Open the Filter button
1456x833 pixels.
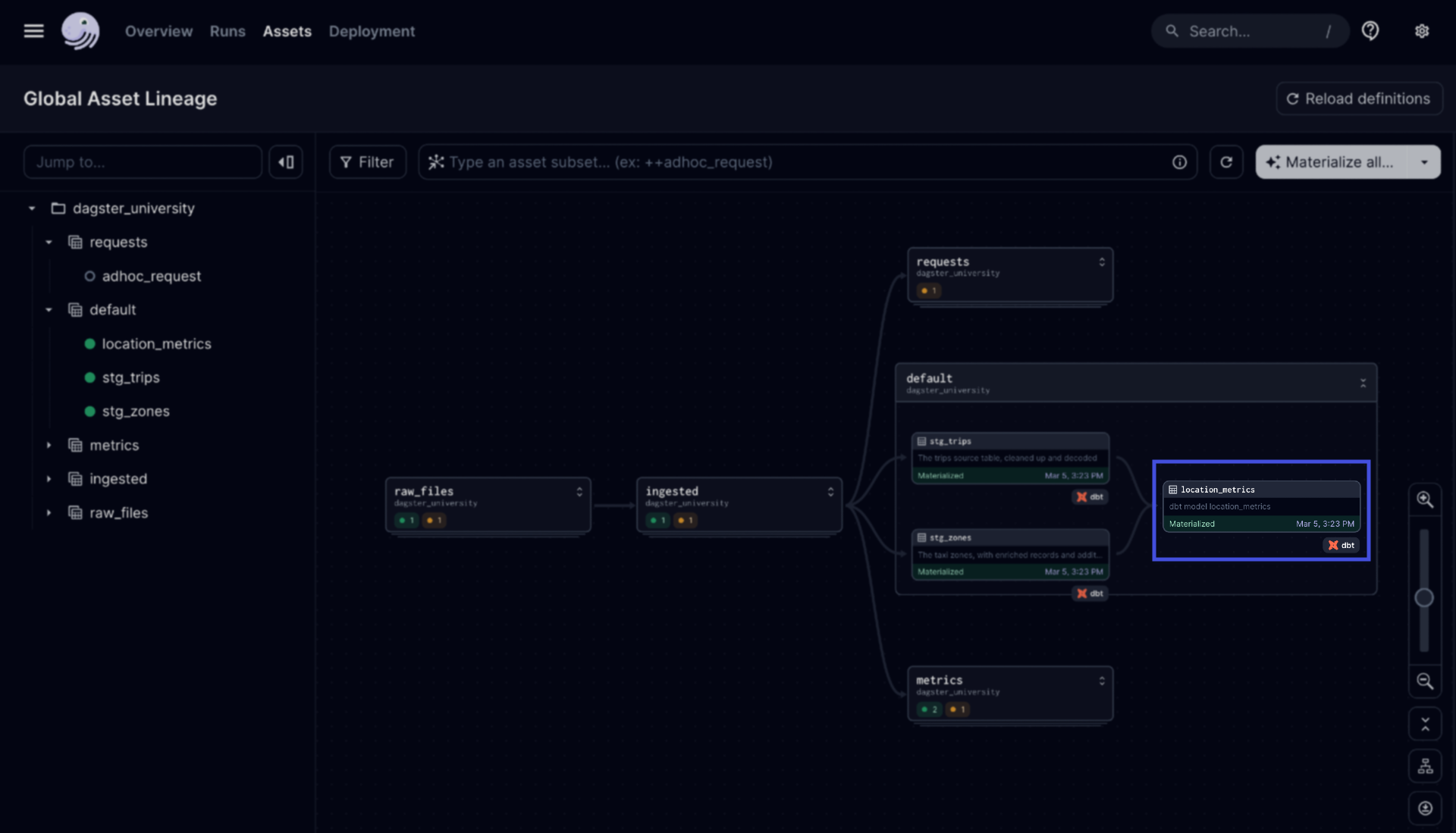pos(368,162)
